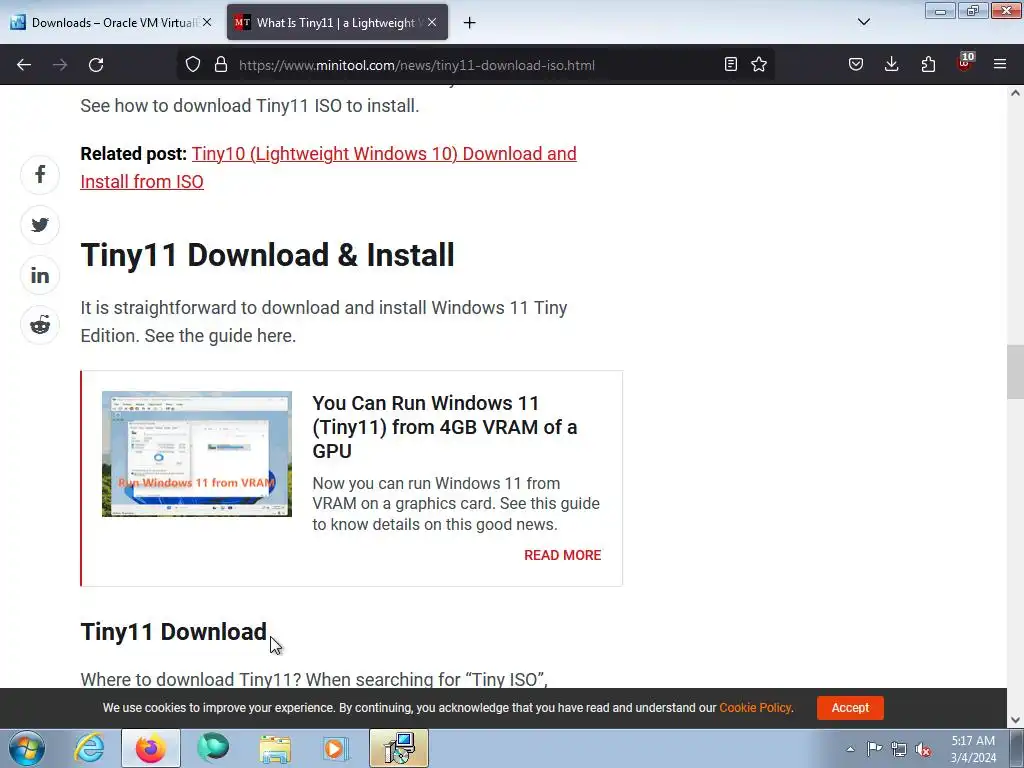The width and height of the screenshot is (1024, 768).
Task: Select the installer setup taskbar item
Action: (399, 748)
